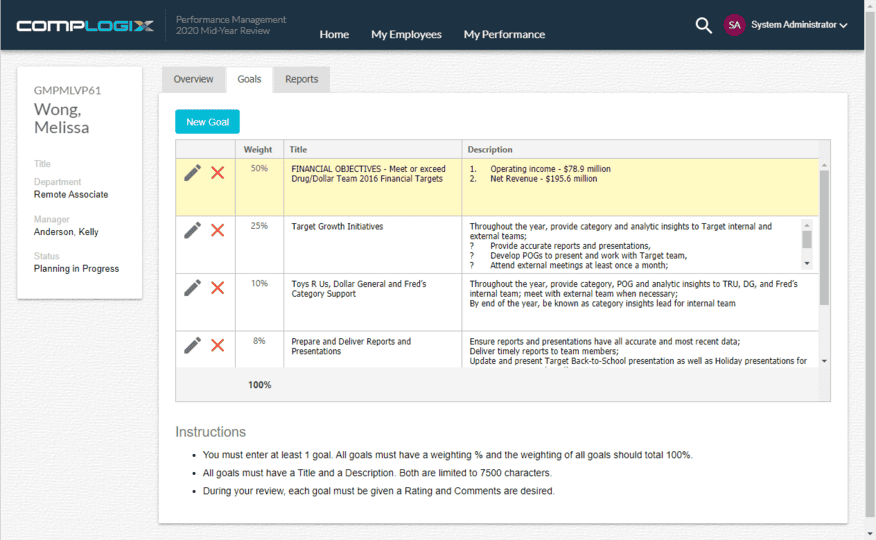876x540 pixels.
Task: Click manager name Anderson, Kelly
Action: 66,232
